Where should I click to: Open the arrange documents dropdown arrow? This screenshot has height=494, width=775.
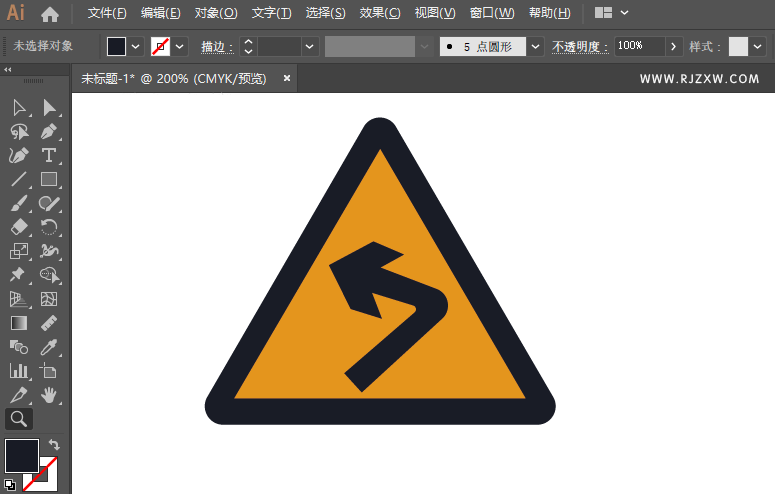click(625, 13)
